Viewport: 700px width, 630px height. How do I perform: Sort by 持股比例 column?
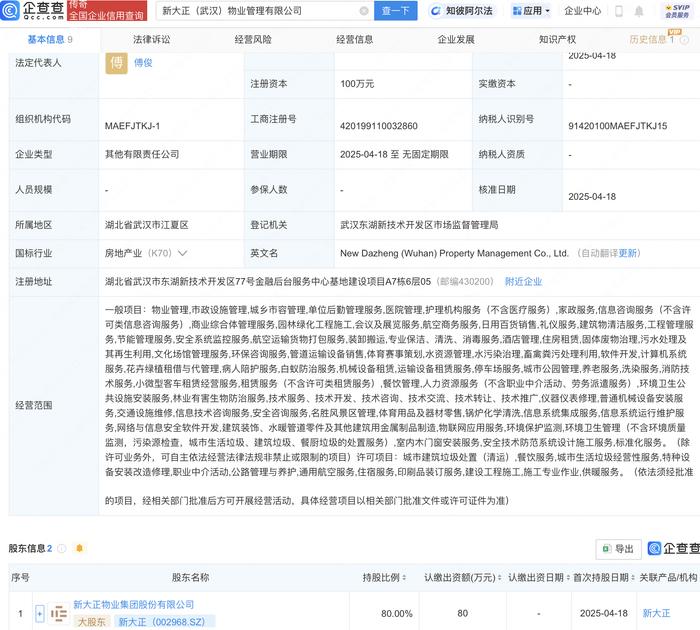404,578
